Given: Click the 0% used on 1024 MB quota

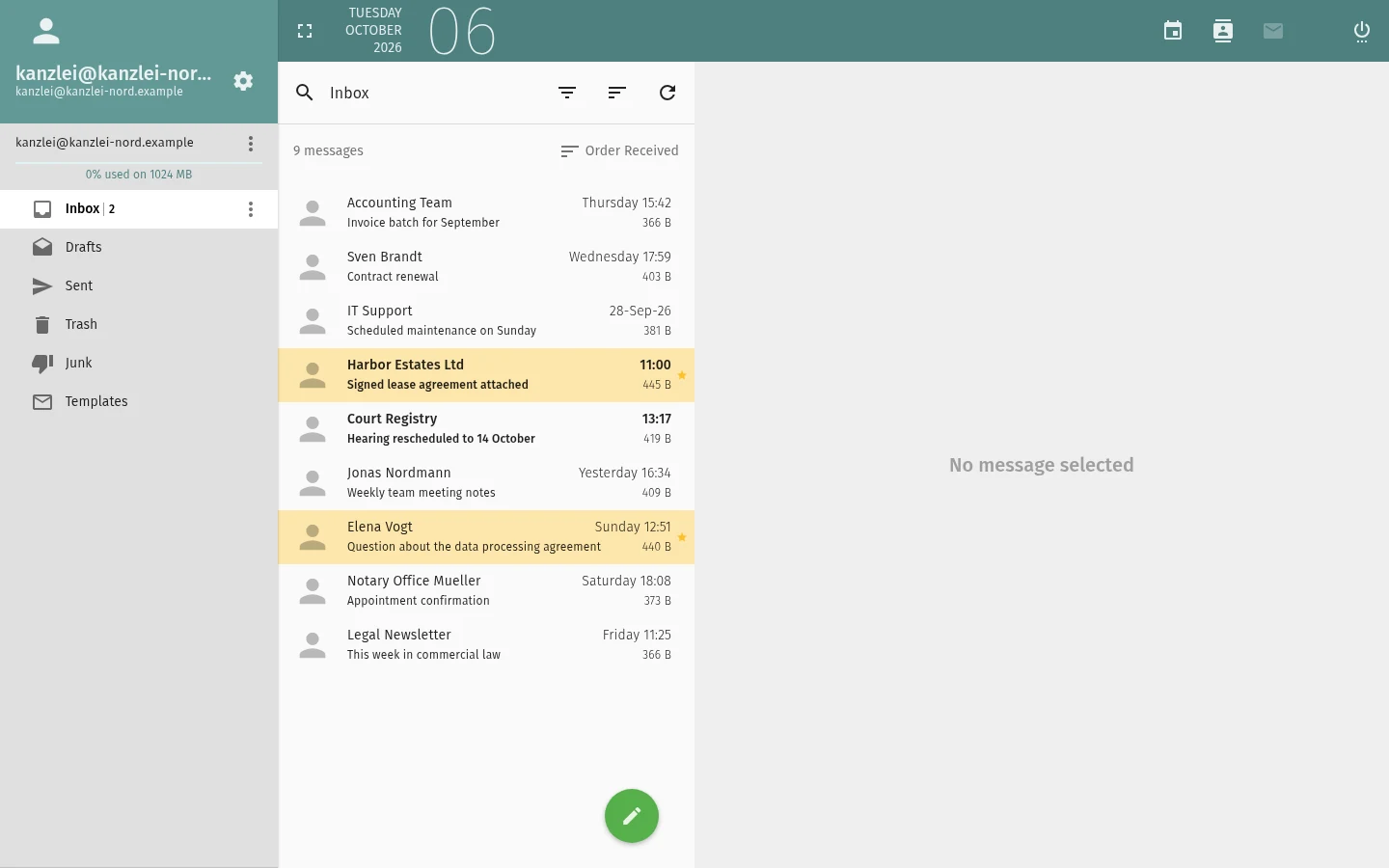Looking at the screenshot, I should 139,175.
